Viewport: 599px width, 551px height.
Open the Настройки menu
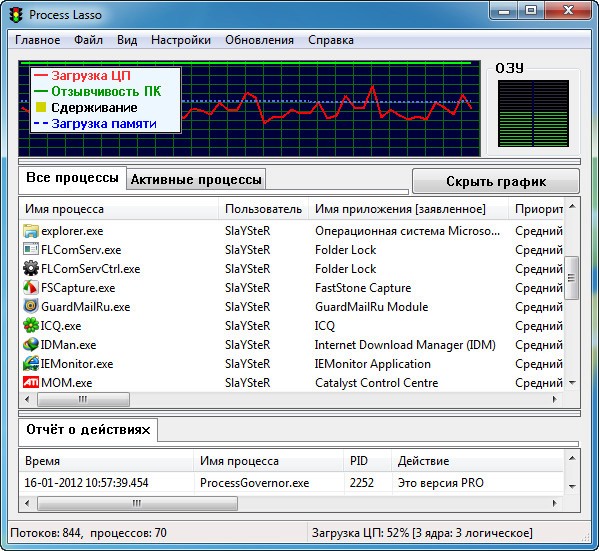click(x=181, y=40)
